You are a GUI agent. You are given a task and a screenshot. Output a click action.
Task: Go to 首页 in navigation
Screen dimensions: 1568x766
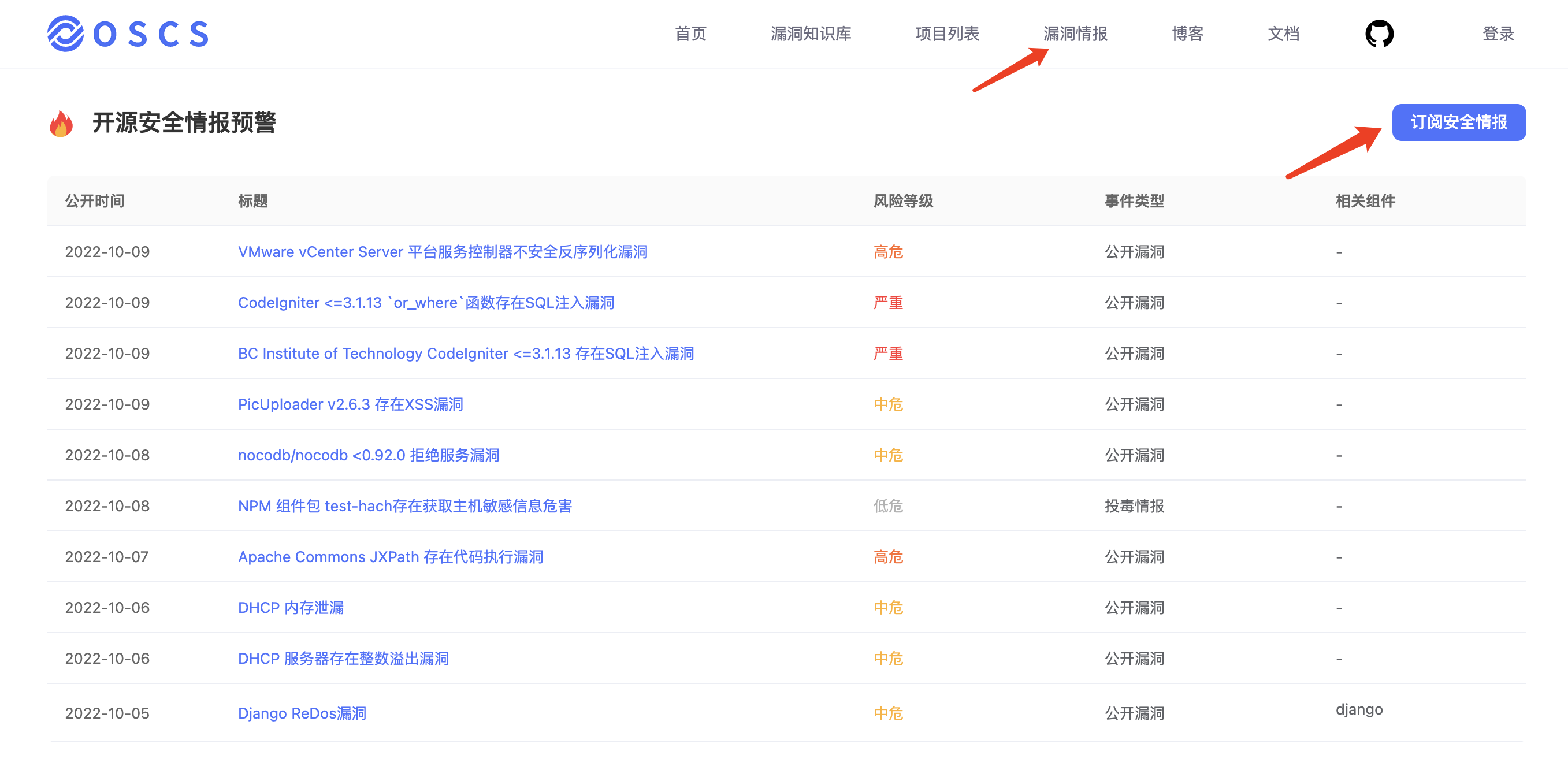point(690,34)
